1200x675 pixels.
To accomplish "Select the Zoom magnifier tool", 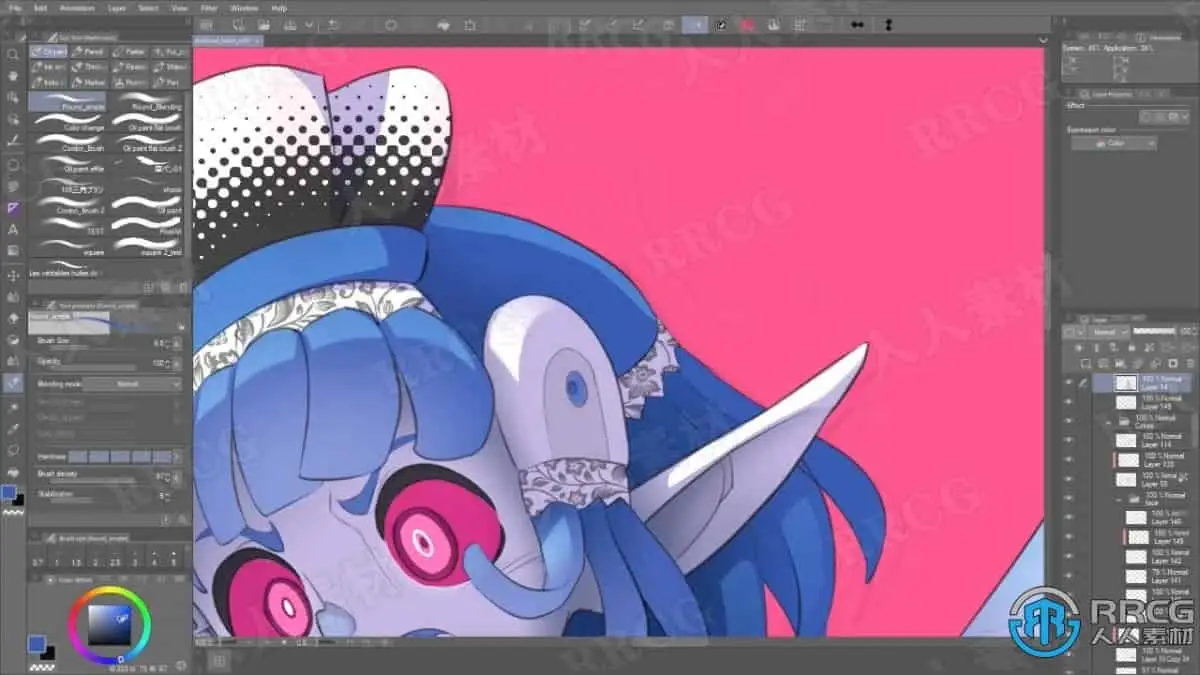I will [x=13, y=54].
